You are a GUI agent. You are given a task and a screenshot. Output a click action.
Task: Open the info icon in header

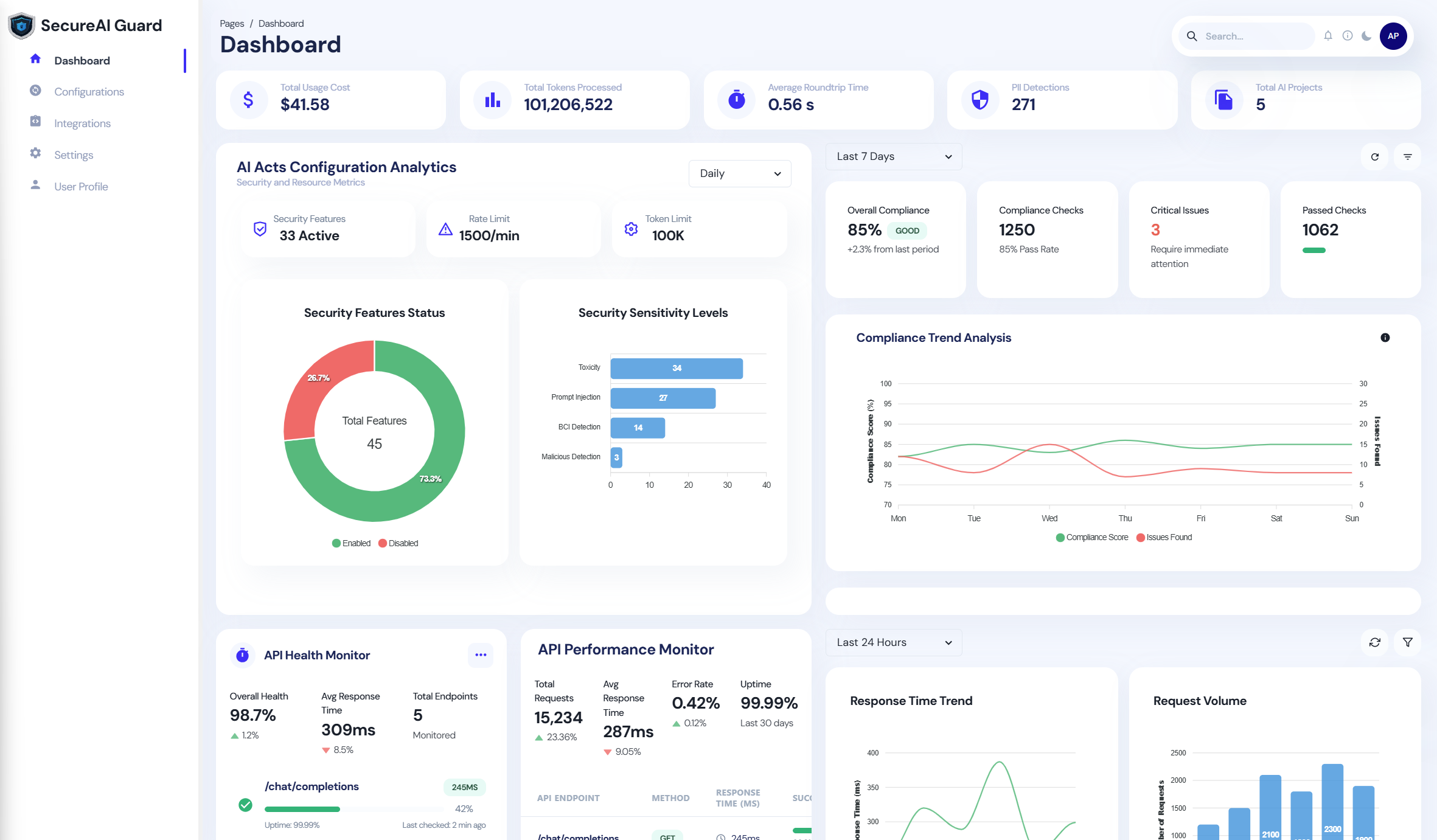pos(1348,36)
